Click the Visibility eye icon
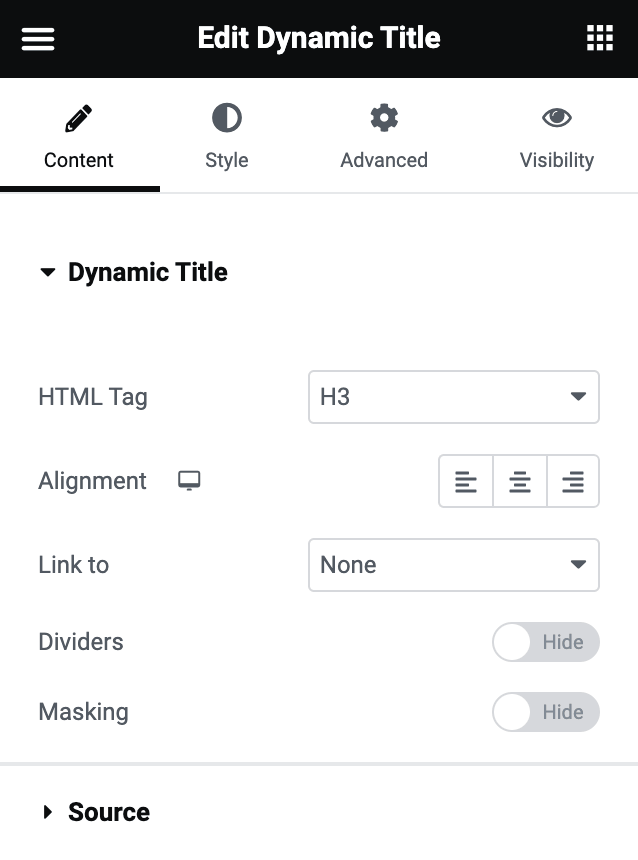Viewport: 638px width, 860px height. [557, 119]
